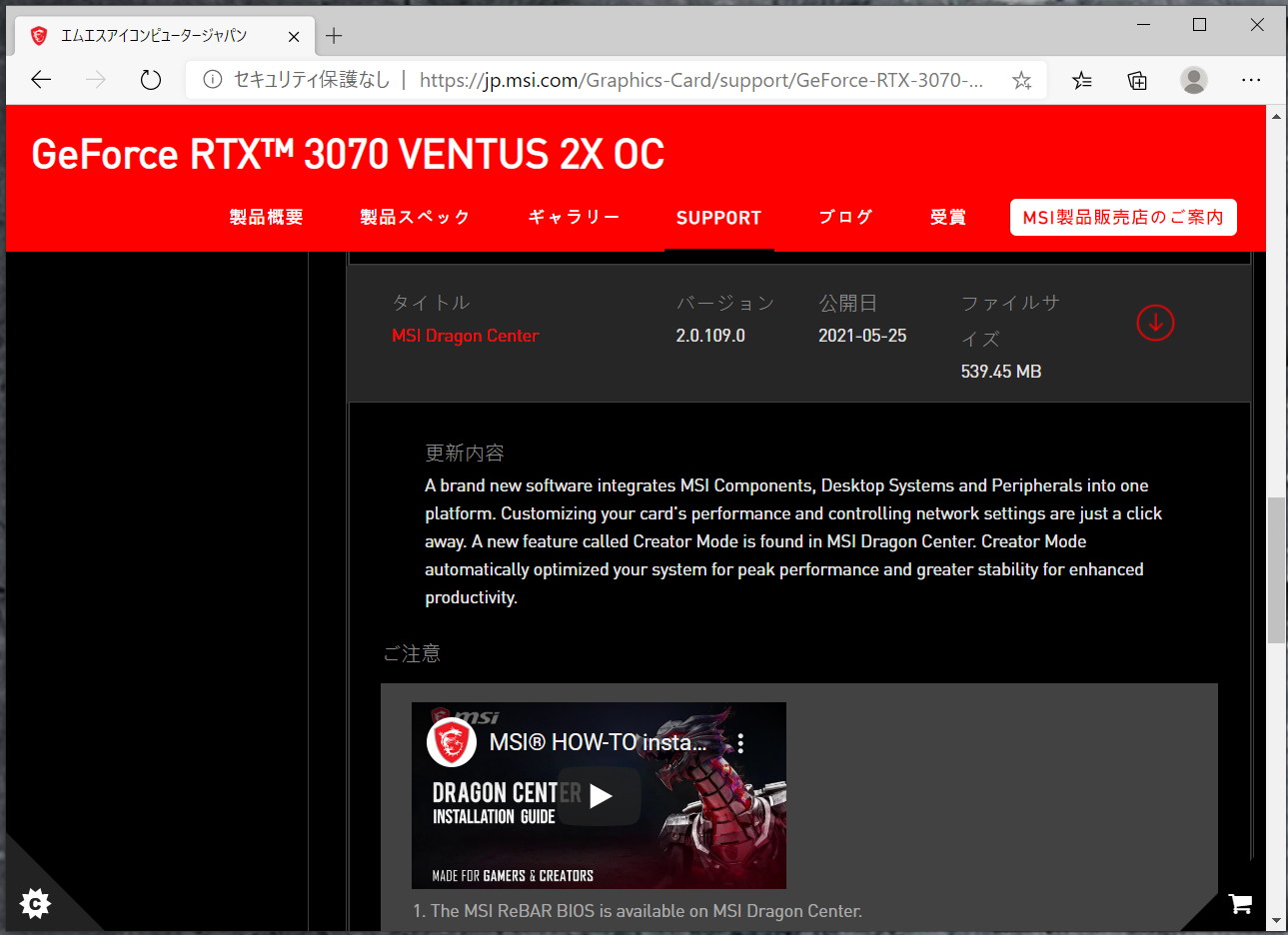Click the update description paragraph

pos(793,541)
